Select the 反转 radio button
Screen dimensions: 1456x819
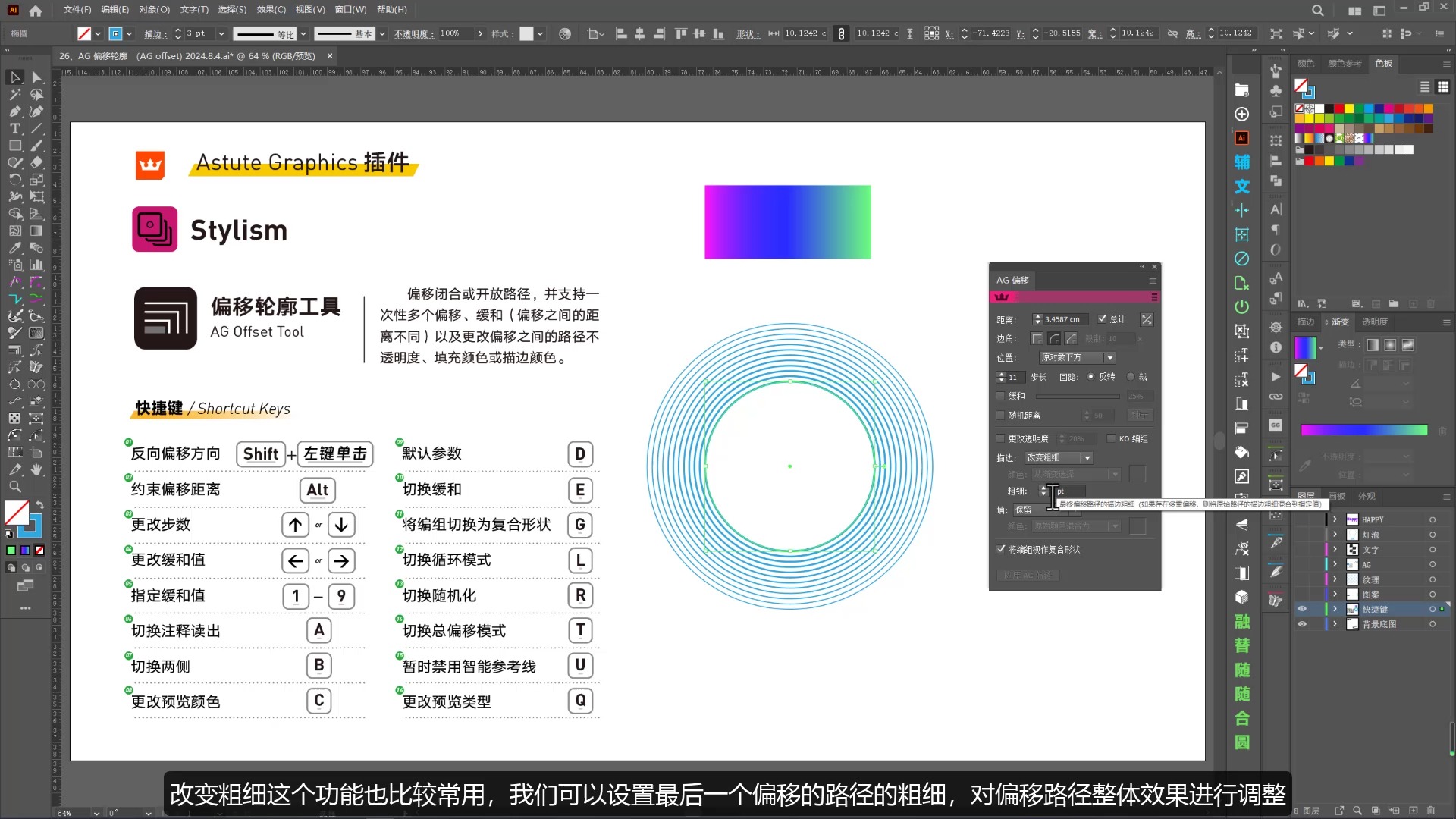point(1091,376)
